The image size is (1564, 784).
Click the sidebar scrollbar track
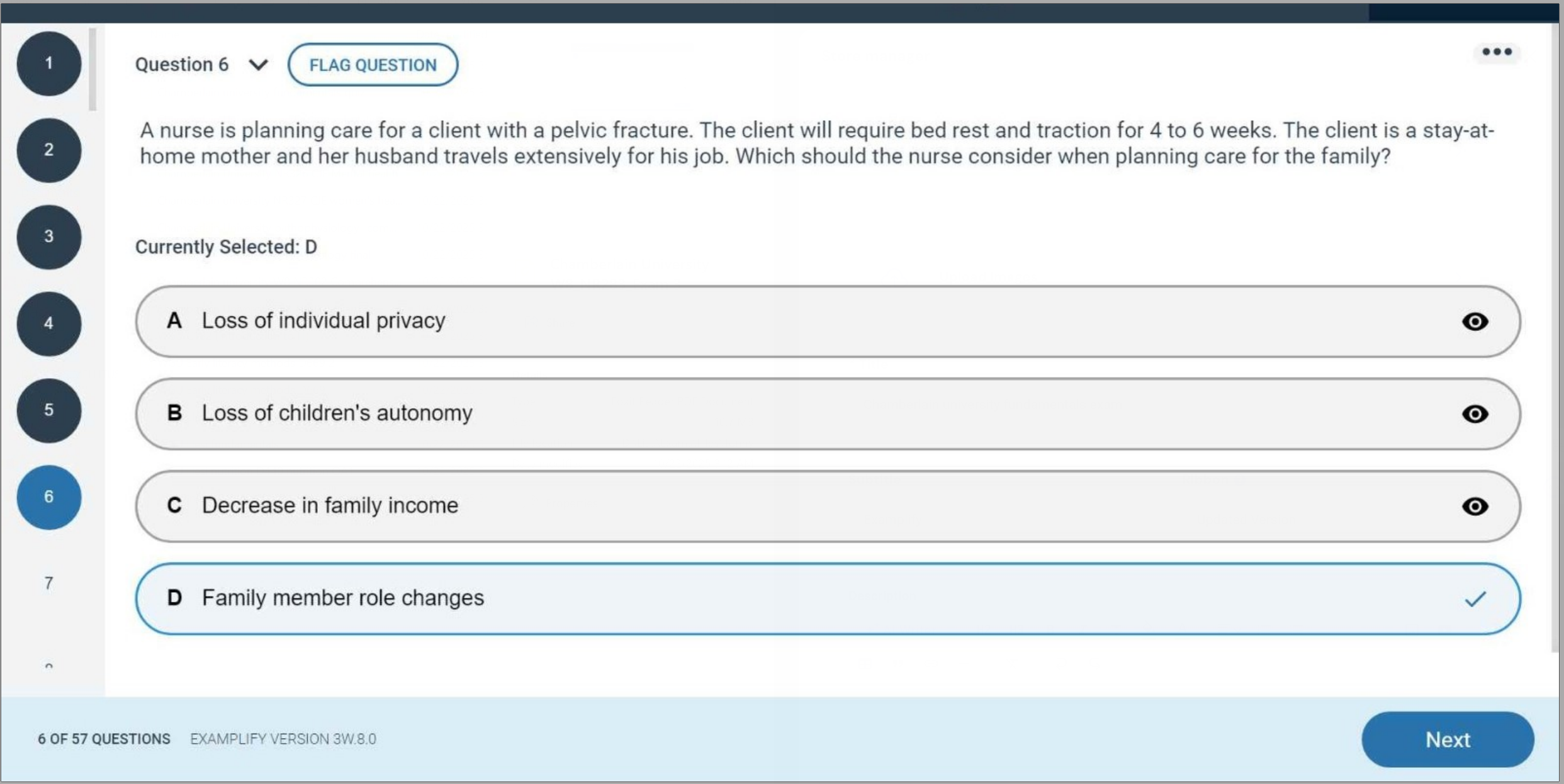[92, 69]
